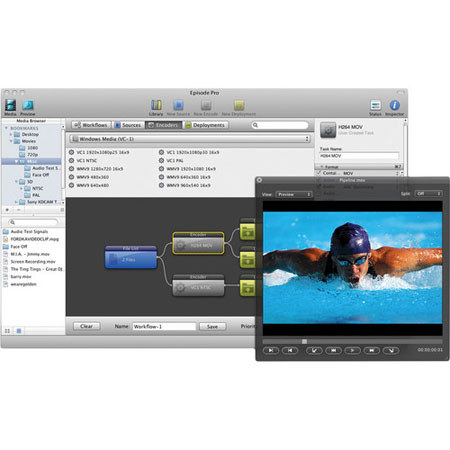This screenshot has height=450, width=450.
Task: Collapse the BOOKMARKS section
Action: click(x=6, y=128)
